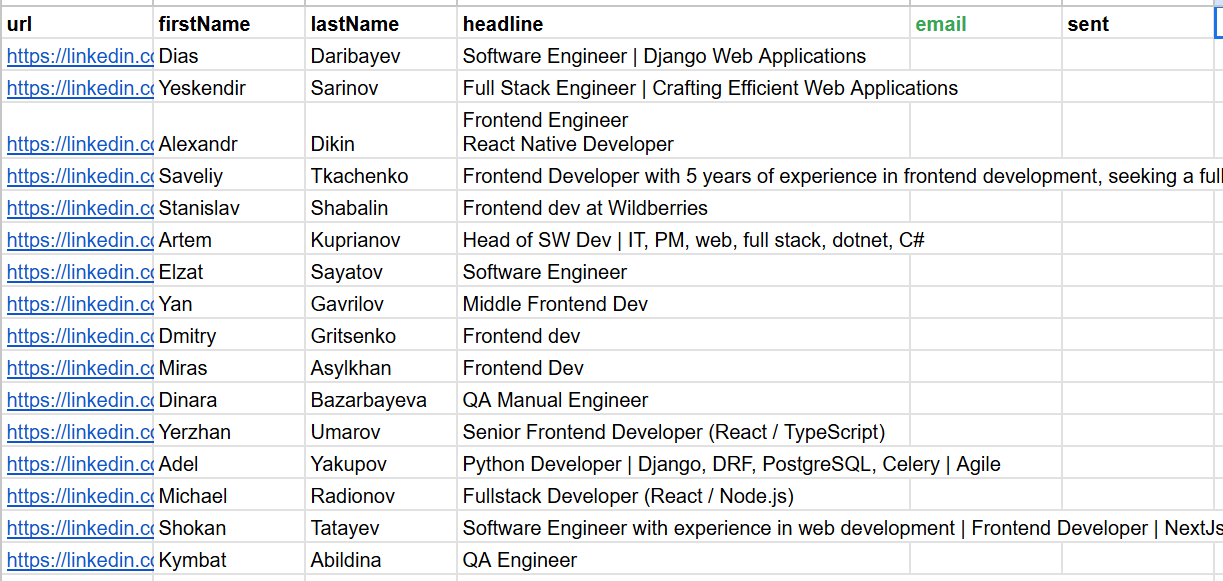
Task: Click Kymbat Abildina's LinkedIn URL
Action: pyautogui.click(x=80, y=561)
